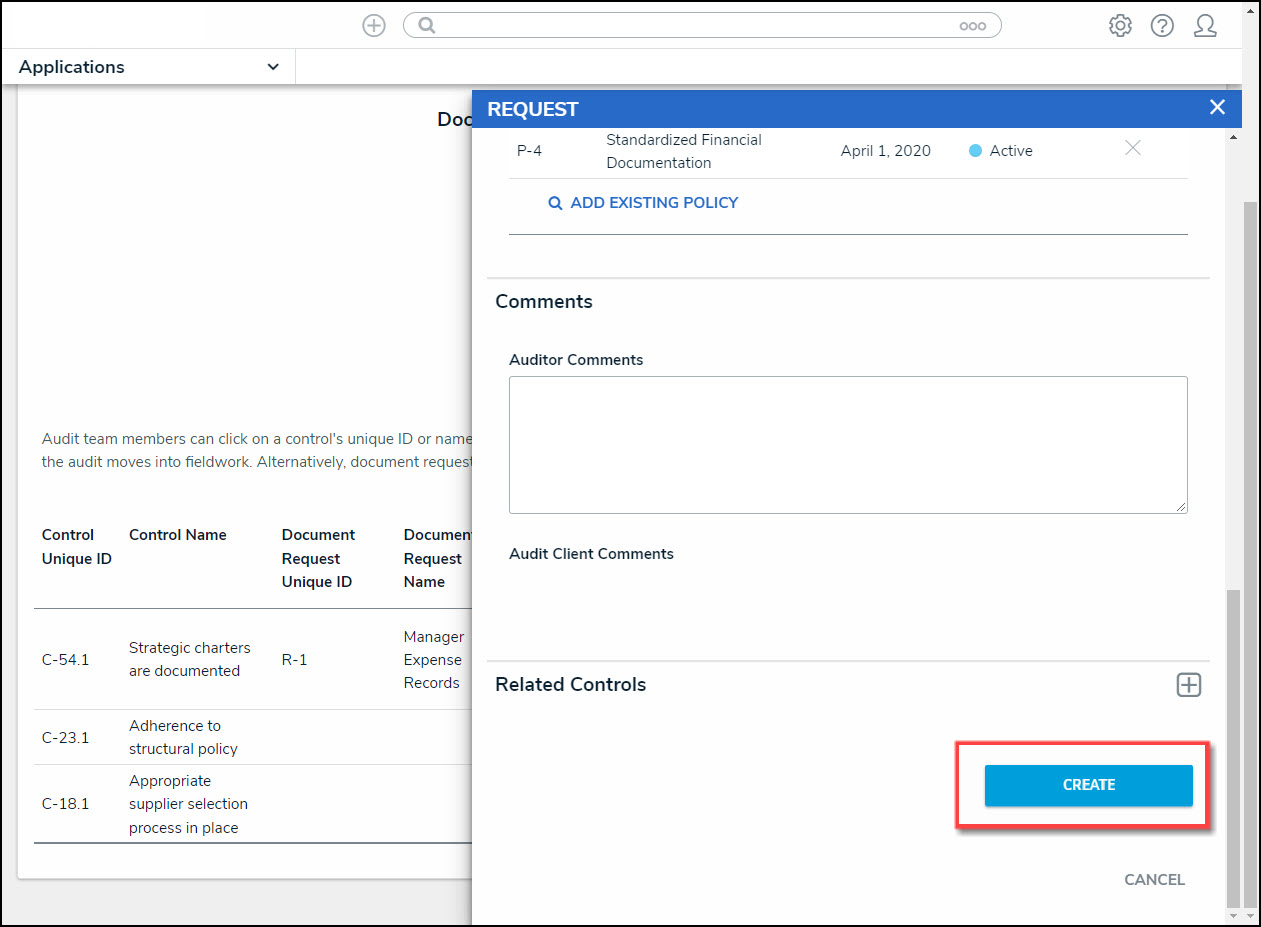Open the Adherence to structural policy control
1261x927 pixels.
coord(183,737)
